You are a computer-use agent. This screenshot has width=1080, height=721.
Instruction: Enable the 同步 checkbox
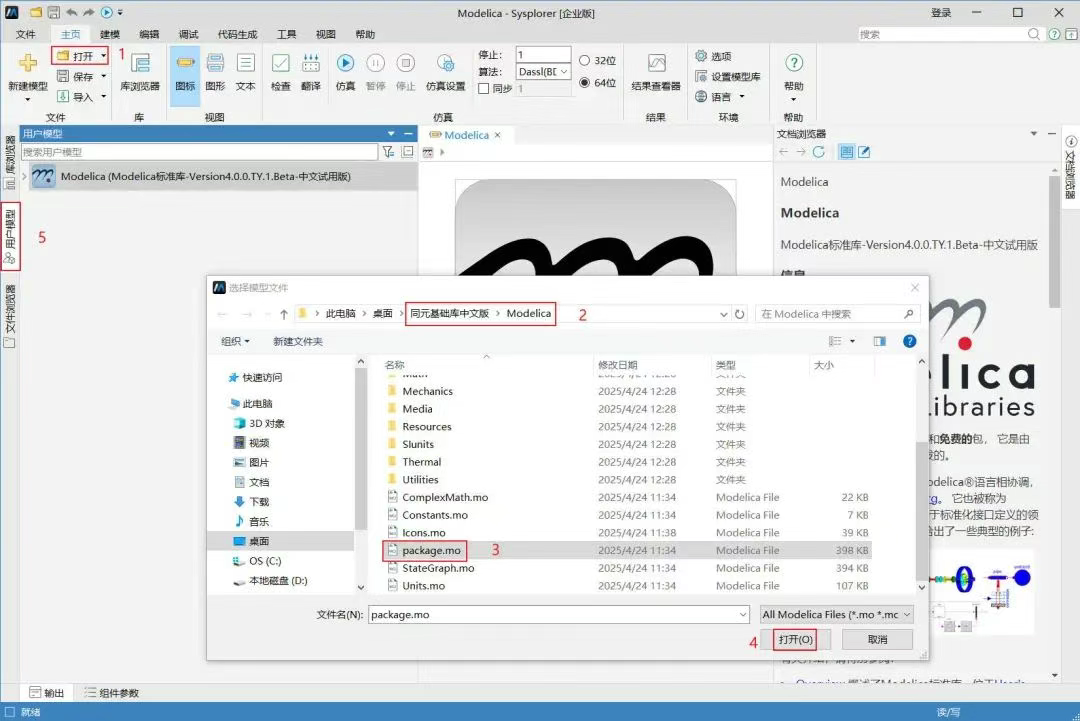(x=484, y=89)
